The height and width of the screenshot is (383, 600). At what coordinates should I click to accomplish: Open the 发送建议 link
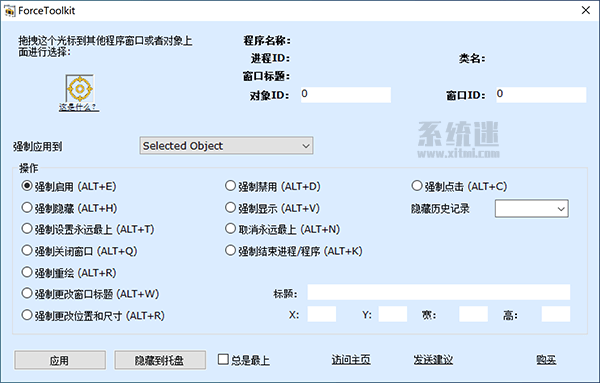coord(433,360)
